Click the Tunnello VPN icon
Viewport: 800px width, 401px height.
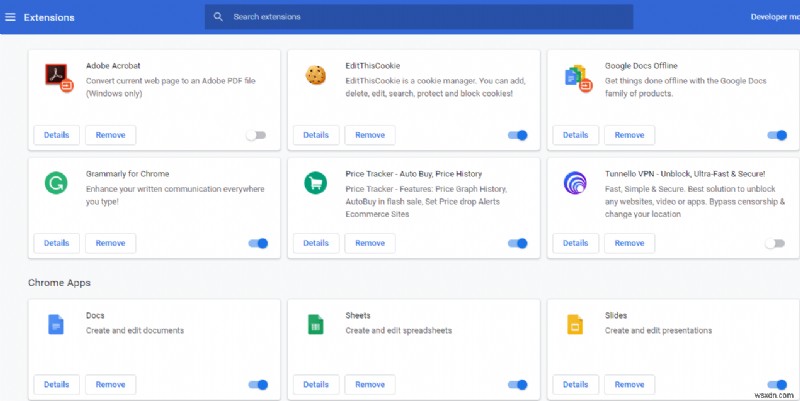pos(575,183)
